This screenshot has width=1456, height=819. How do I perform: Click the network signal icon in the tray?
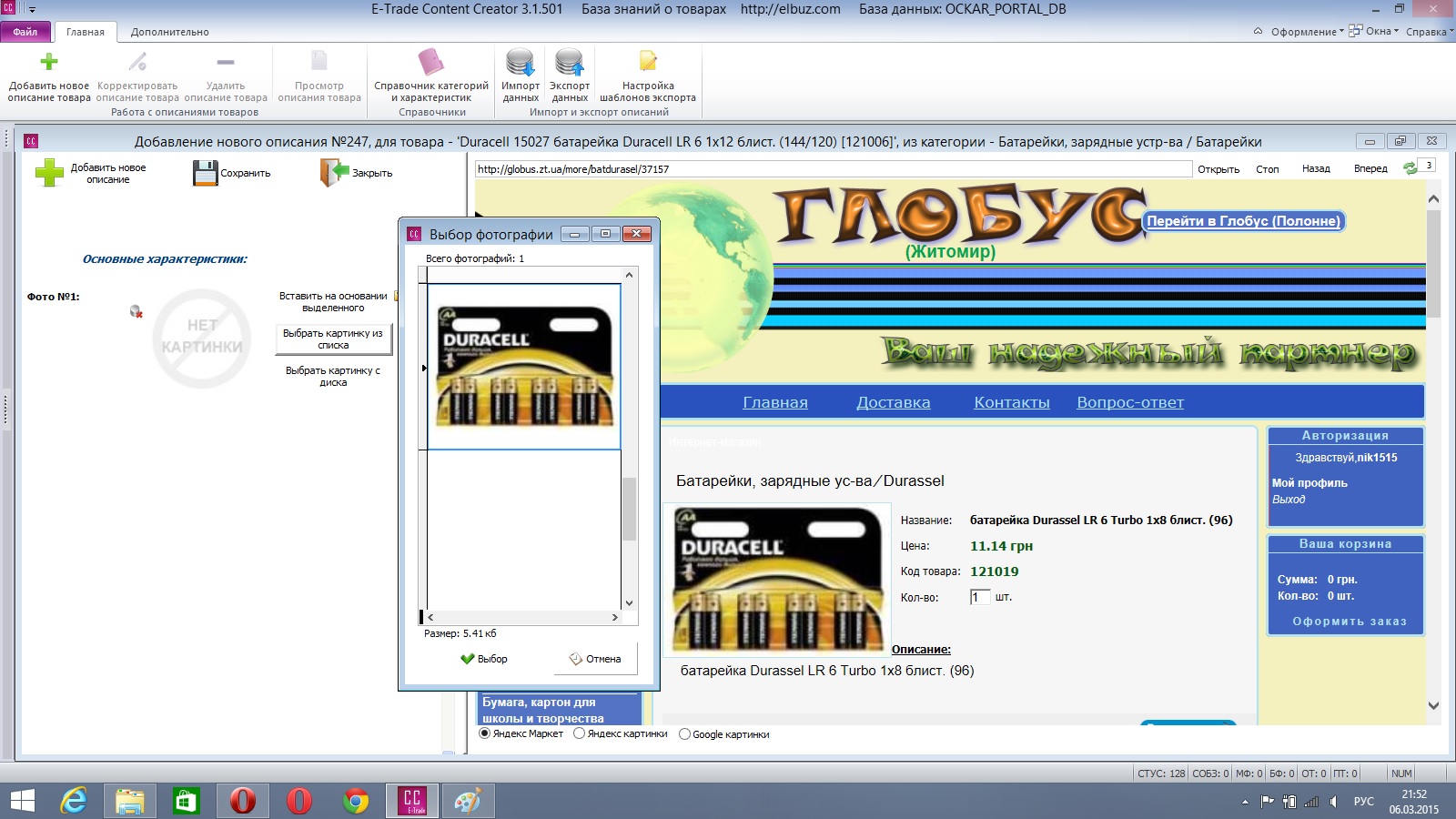(1311, 802)
